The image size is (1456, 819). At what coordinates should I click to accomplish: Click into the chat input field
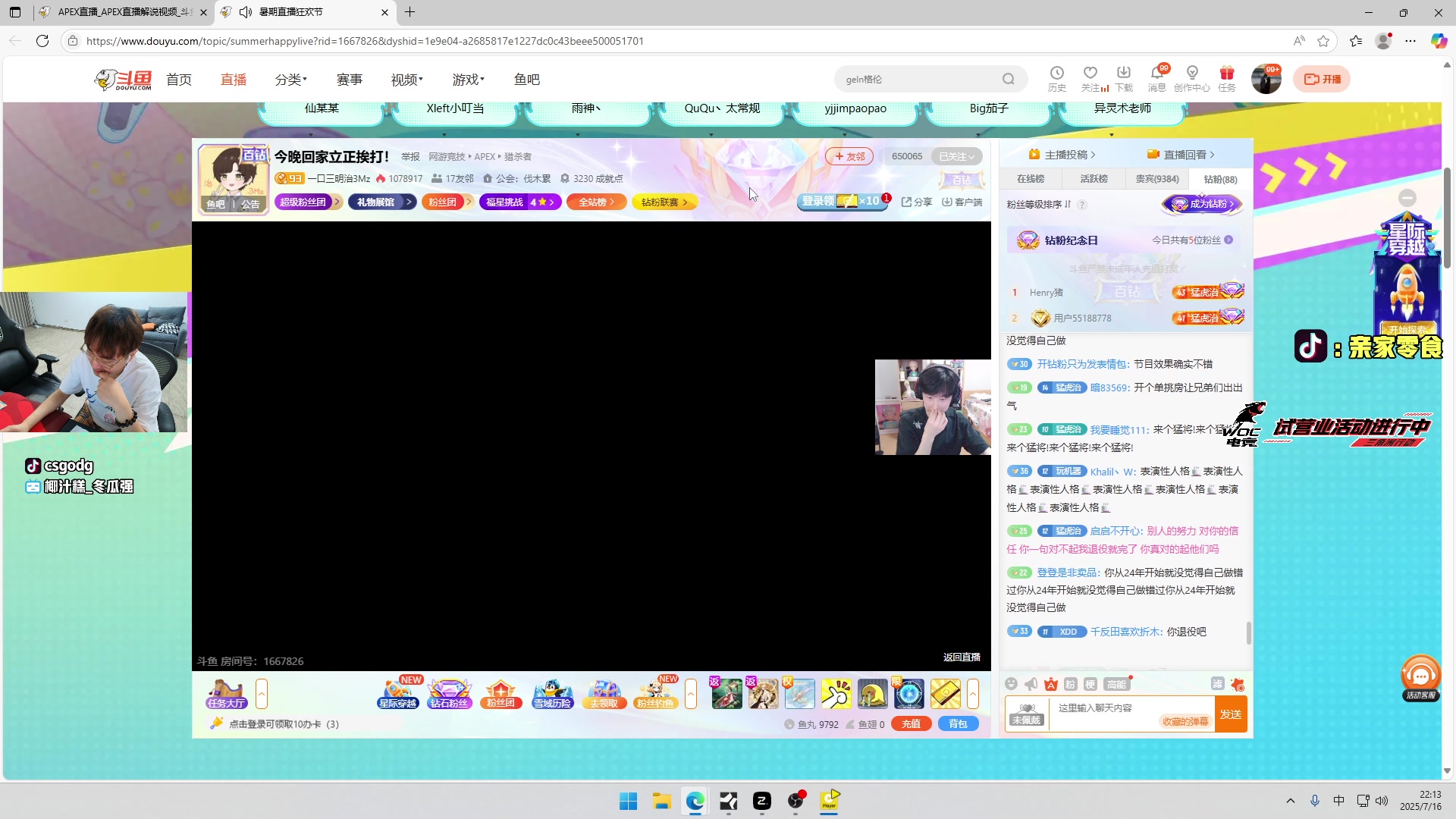(x=1131, y=714)
